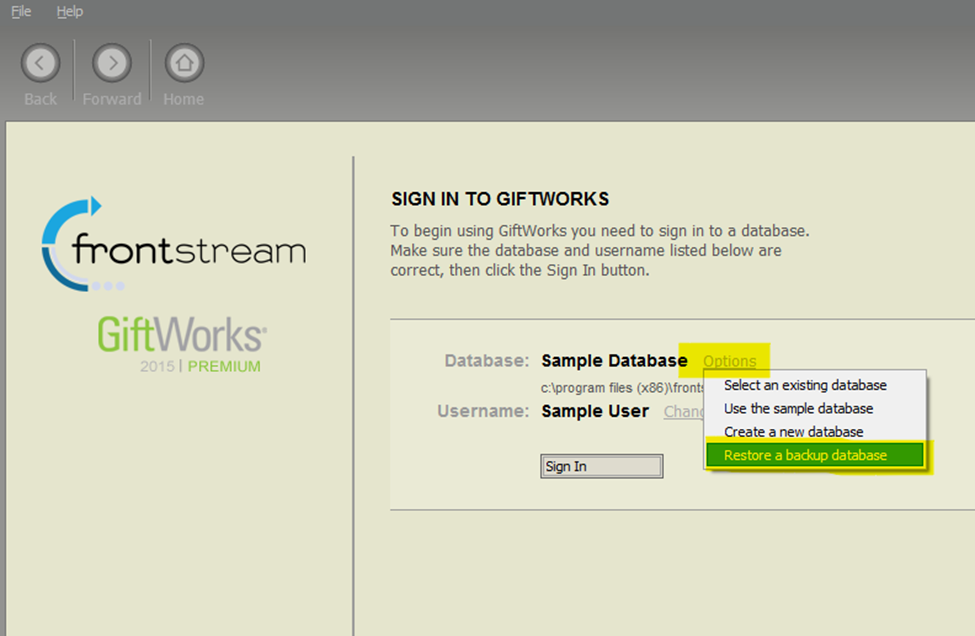
Task: Click the Sign In To GiftWorks heading
Action: tap(500, 199)
